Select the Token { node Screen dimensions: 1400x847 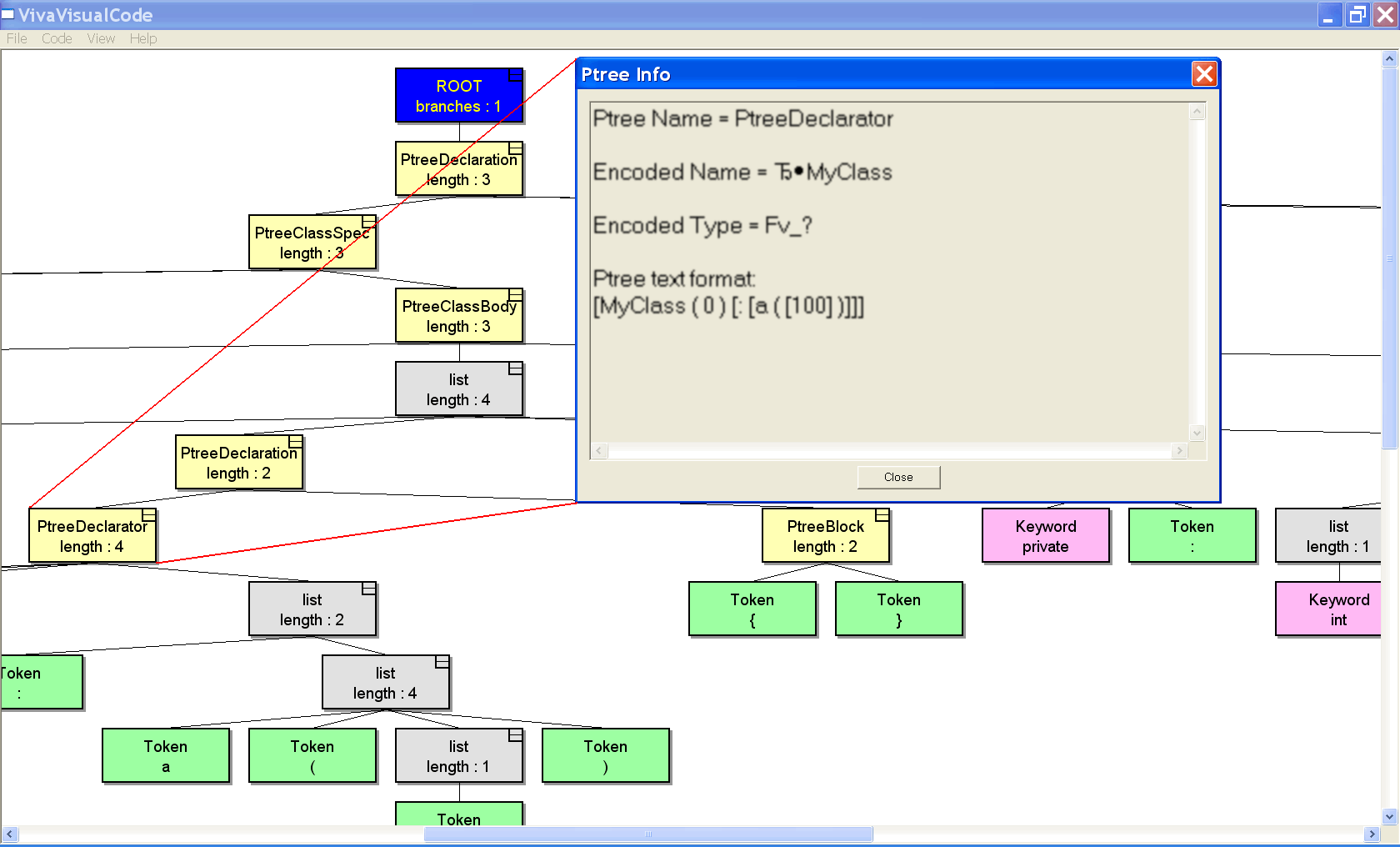752,609
